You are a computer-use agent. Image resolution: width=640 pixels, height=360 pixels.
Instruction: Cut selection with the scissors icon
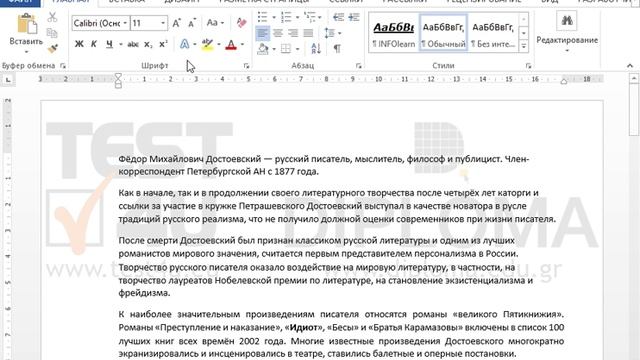[x=52, y=17]
